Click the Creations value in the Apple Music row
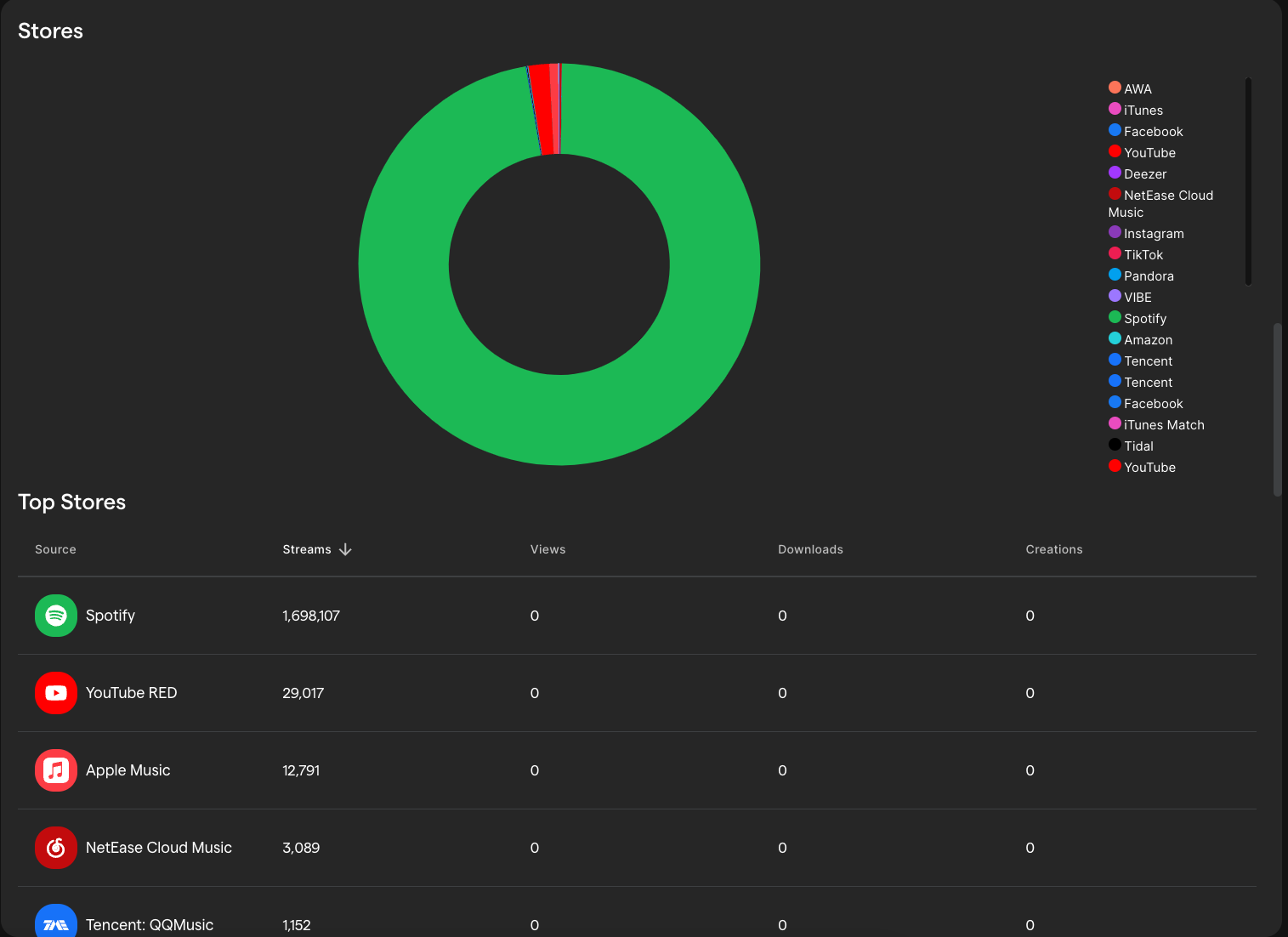This screenshot has width=1288, height=937. 1030,770
